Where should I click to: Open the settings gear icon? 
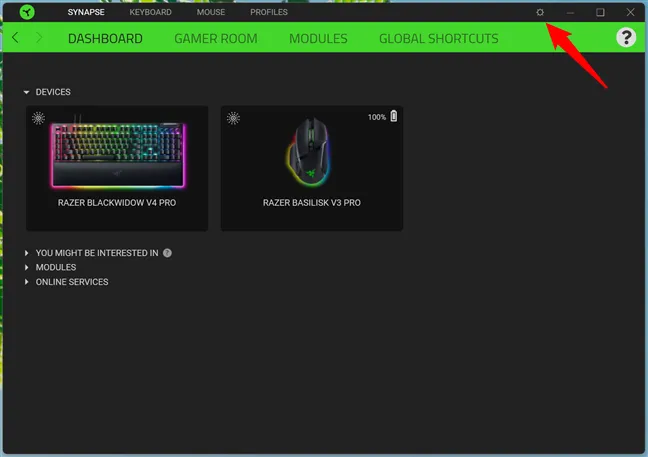click(540, 12)
